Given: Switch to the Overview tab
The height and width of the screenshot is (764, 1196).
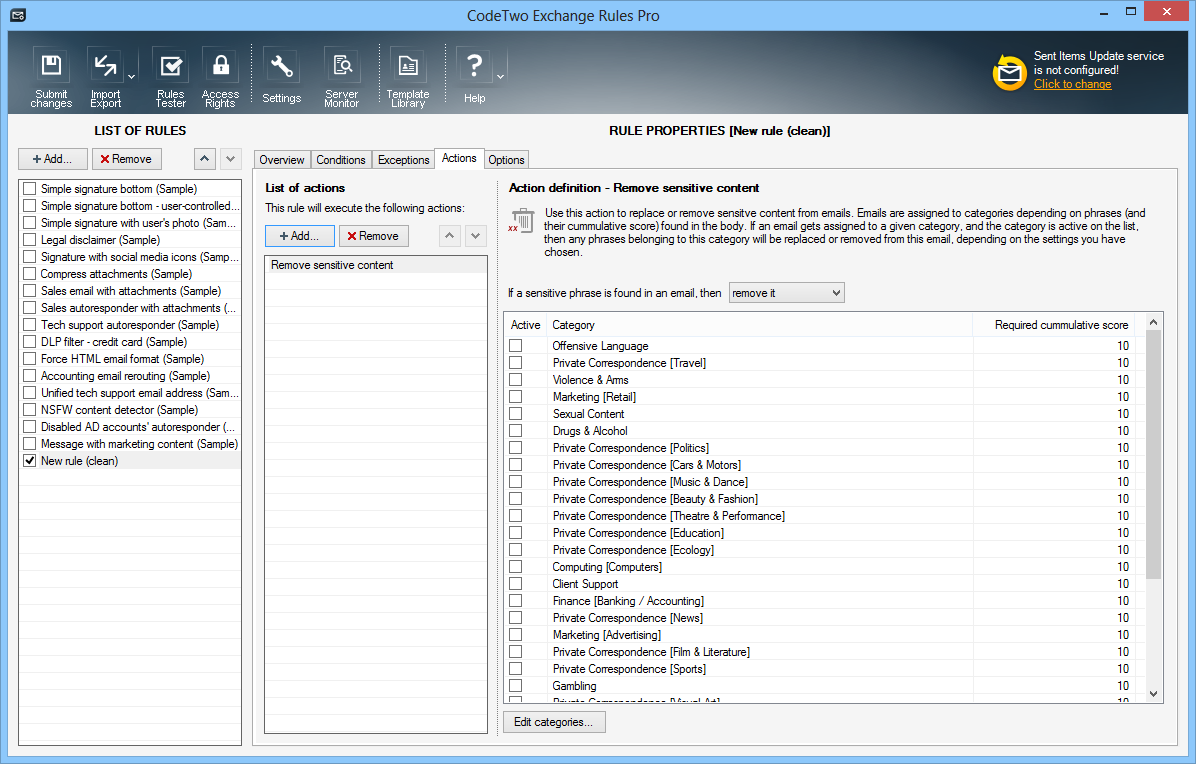Looking at the screenshot, I should tap(281, 159).
